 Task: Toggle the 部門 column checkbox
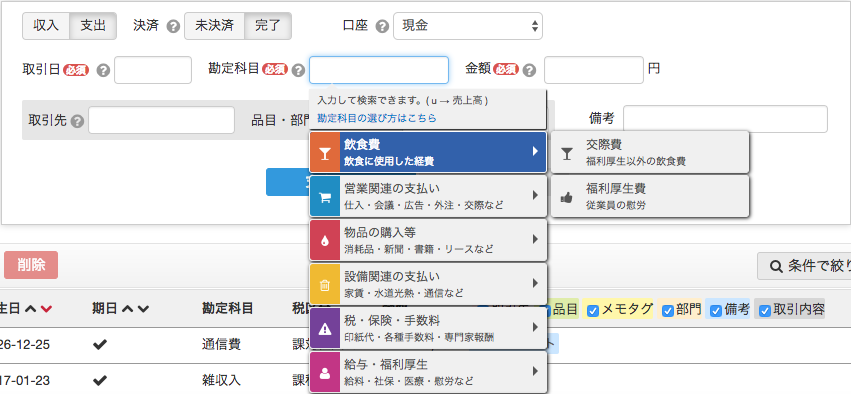(668, 311)
